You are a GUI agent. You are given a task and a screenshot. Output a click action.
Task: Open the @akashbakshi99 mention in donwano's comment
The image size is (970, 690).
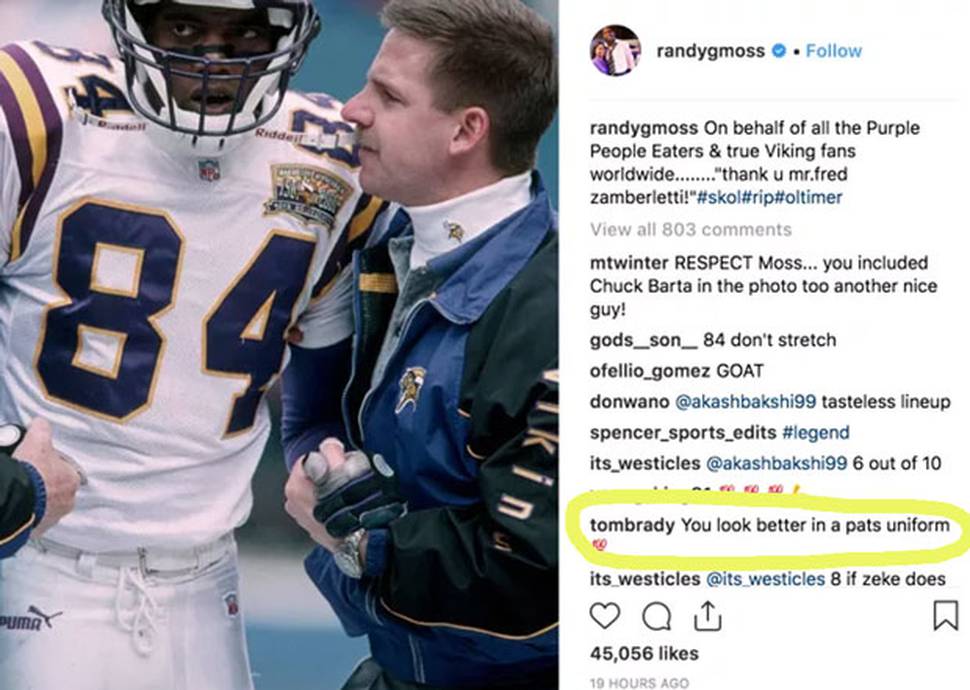click(x=745, y=402)
